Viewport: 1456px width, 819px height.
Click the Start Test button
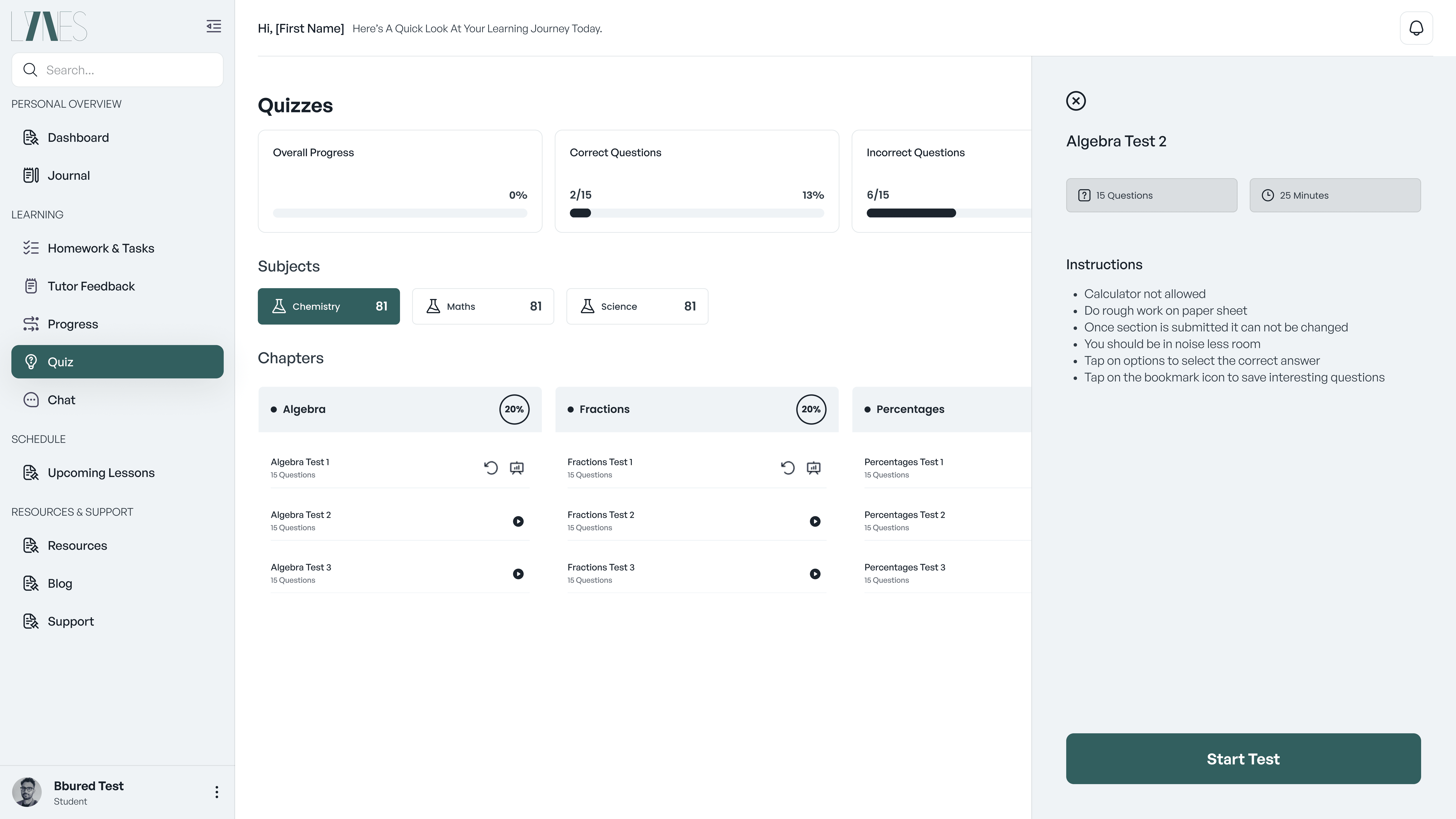pyautogui.click(x=1243, y=759)
